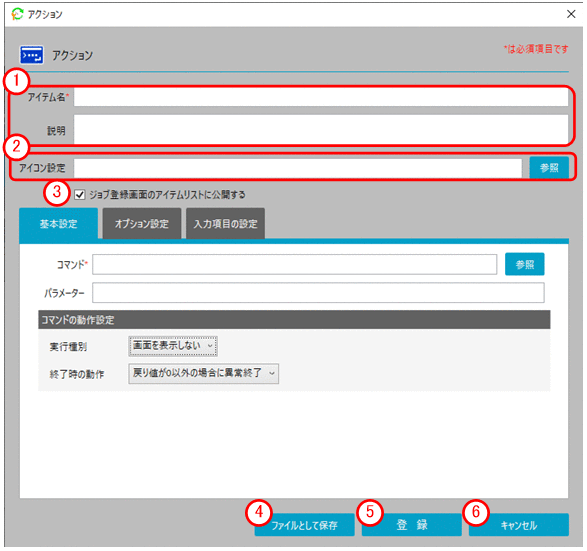Screen dimensions: 587x551
Task: Open the 終了時の動作 dropdown
Action: [204, 373]
